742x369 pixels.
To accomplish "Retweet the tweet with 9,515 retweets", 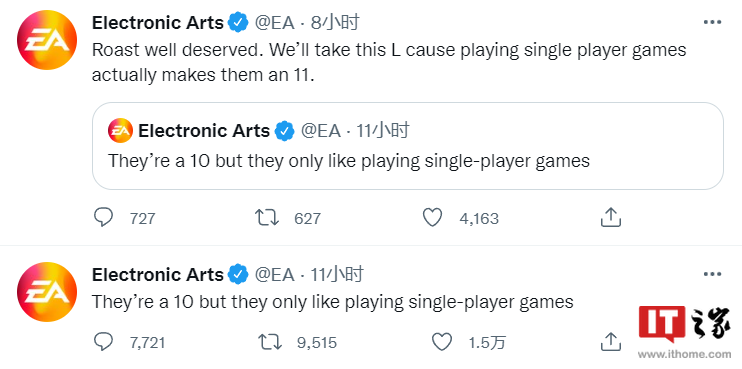I will (x=270, y=342).
